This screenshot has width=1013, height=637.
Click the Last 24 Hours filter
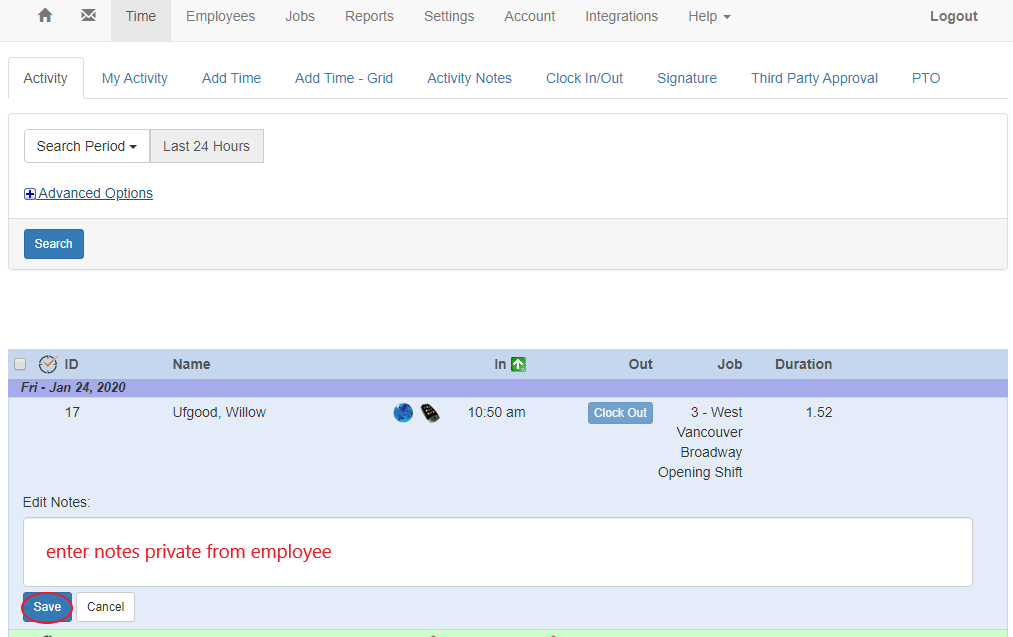[206, 146]
